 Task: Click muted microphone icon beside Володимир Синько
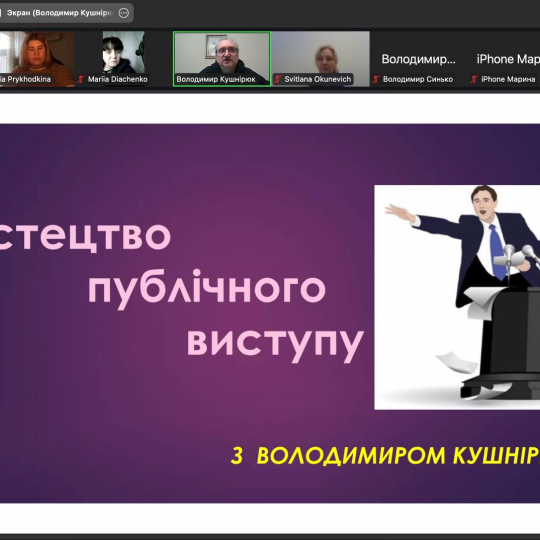[376, 79]
